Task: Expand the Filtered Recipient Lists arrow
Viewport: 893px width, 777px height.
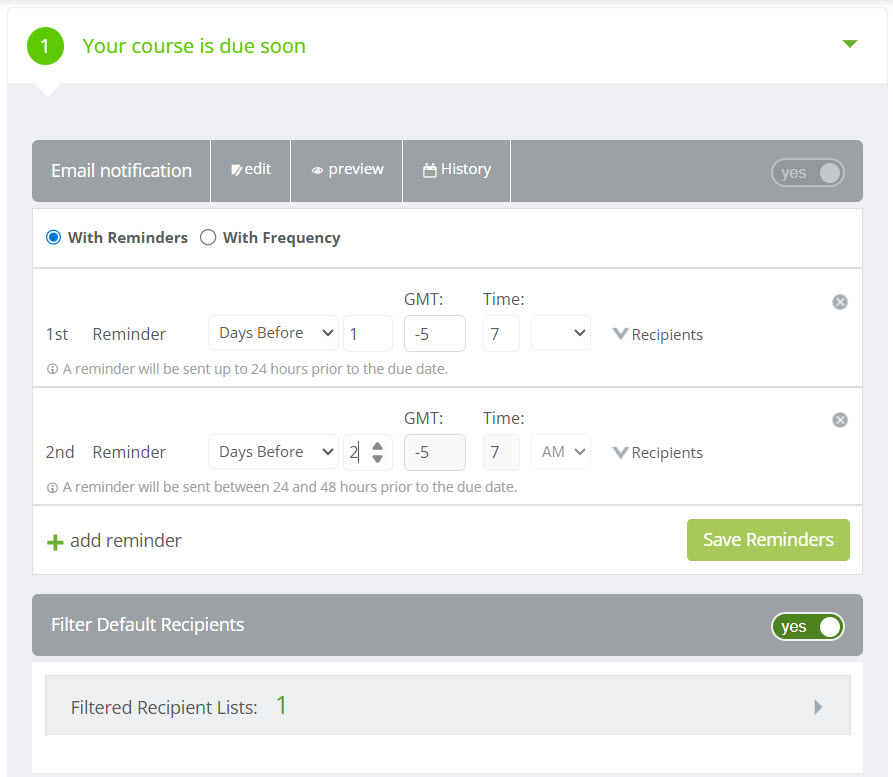Action: coord(818,707)
